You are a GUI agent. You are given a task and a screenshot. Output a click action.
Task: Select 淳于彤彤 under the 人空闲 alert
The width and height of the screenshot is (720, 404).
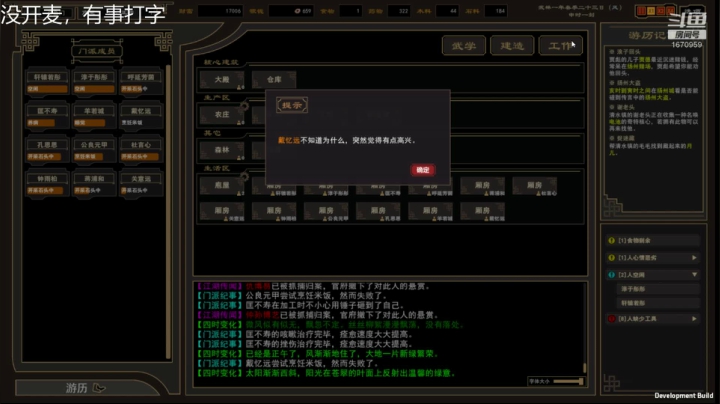[x=658, y=289]
